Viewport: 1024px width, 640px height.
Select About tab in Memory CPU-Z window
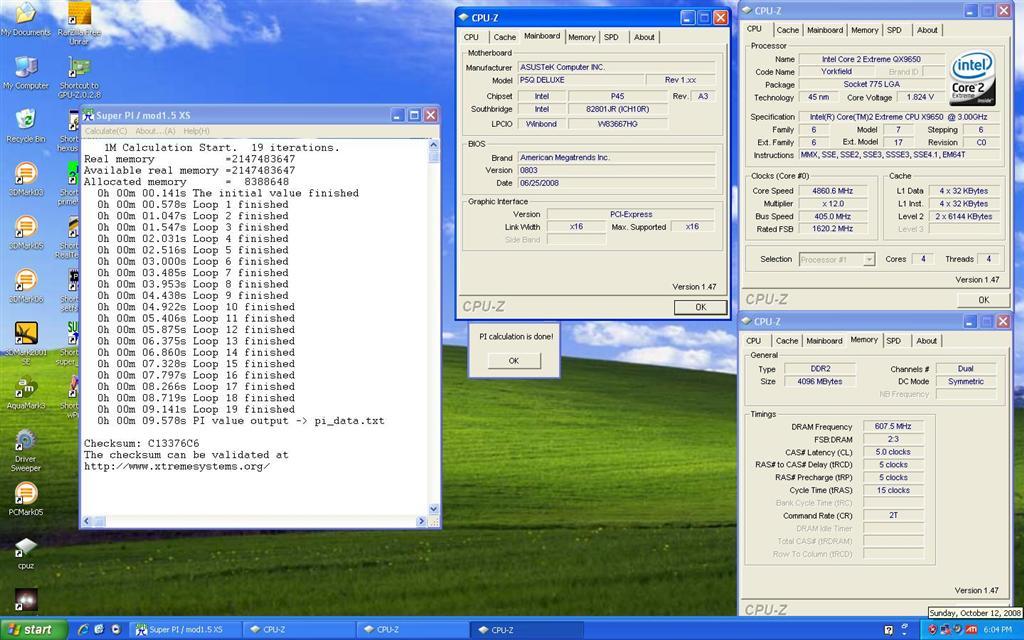point(926,341)
